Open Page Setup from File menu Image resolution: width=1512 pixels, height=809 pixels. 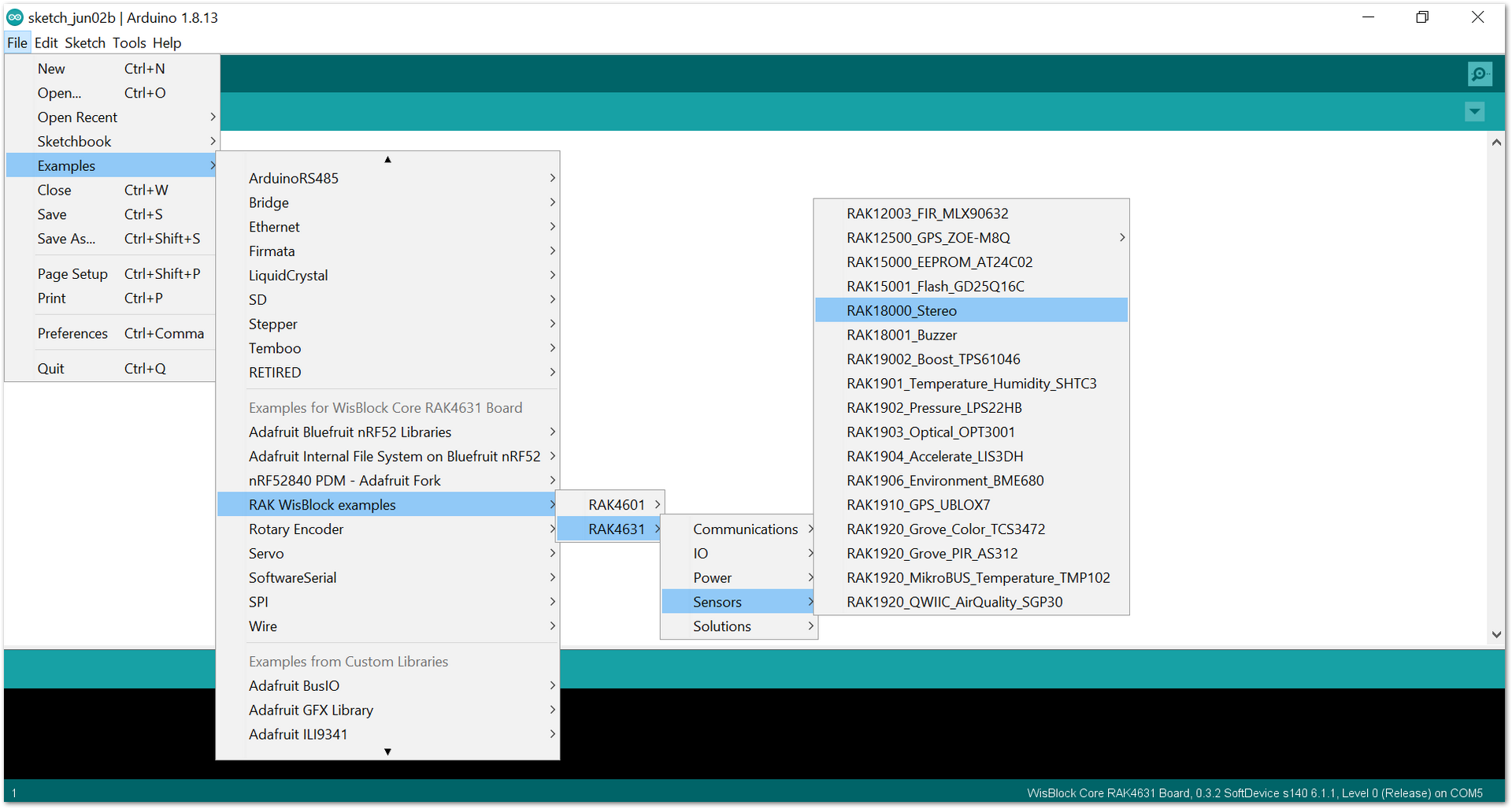coord(111,274)
